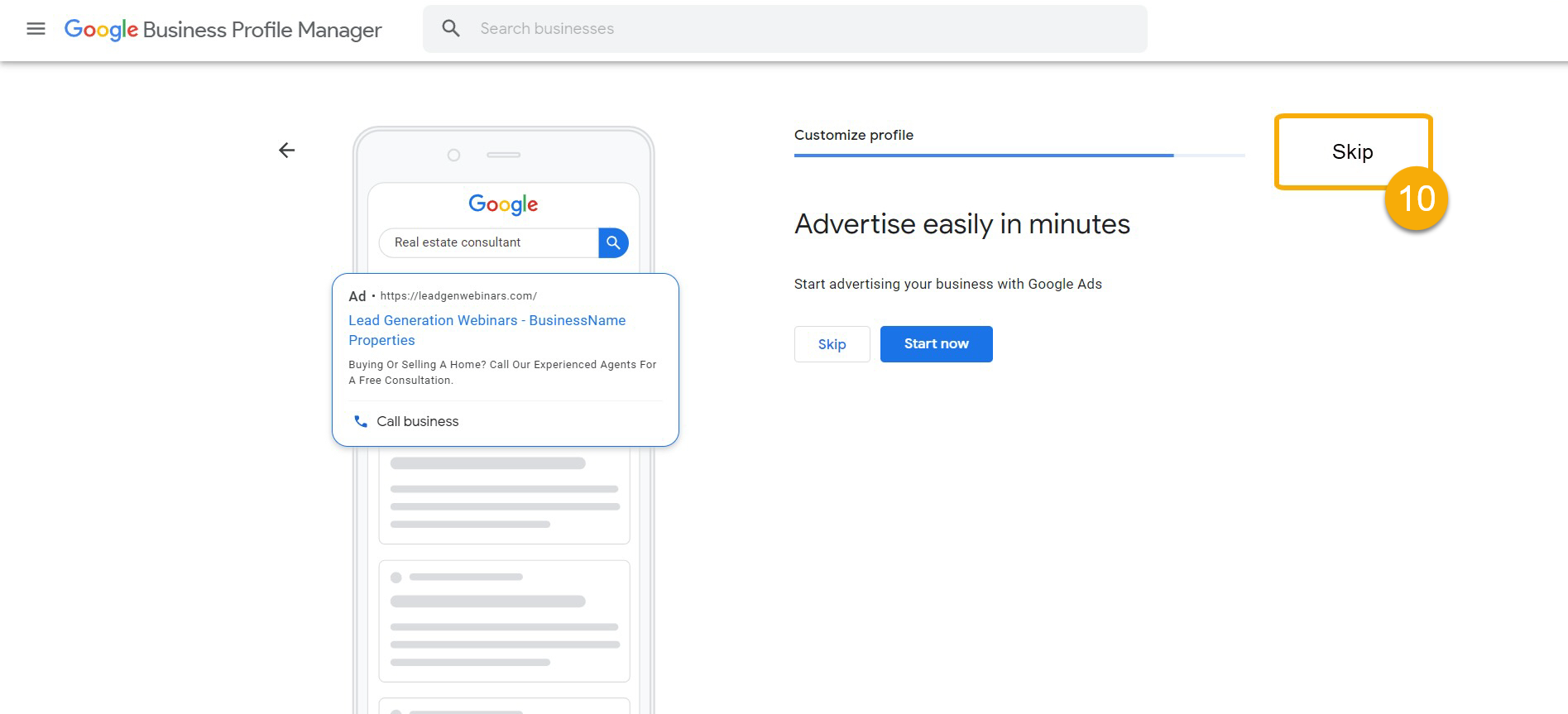Image resolution: width=1568 pixels, height=714 pixels.
Task: Select the Call business label
Action: [x=418, y=421]
